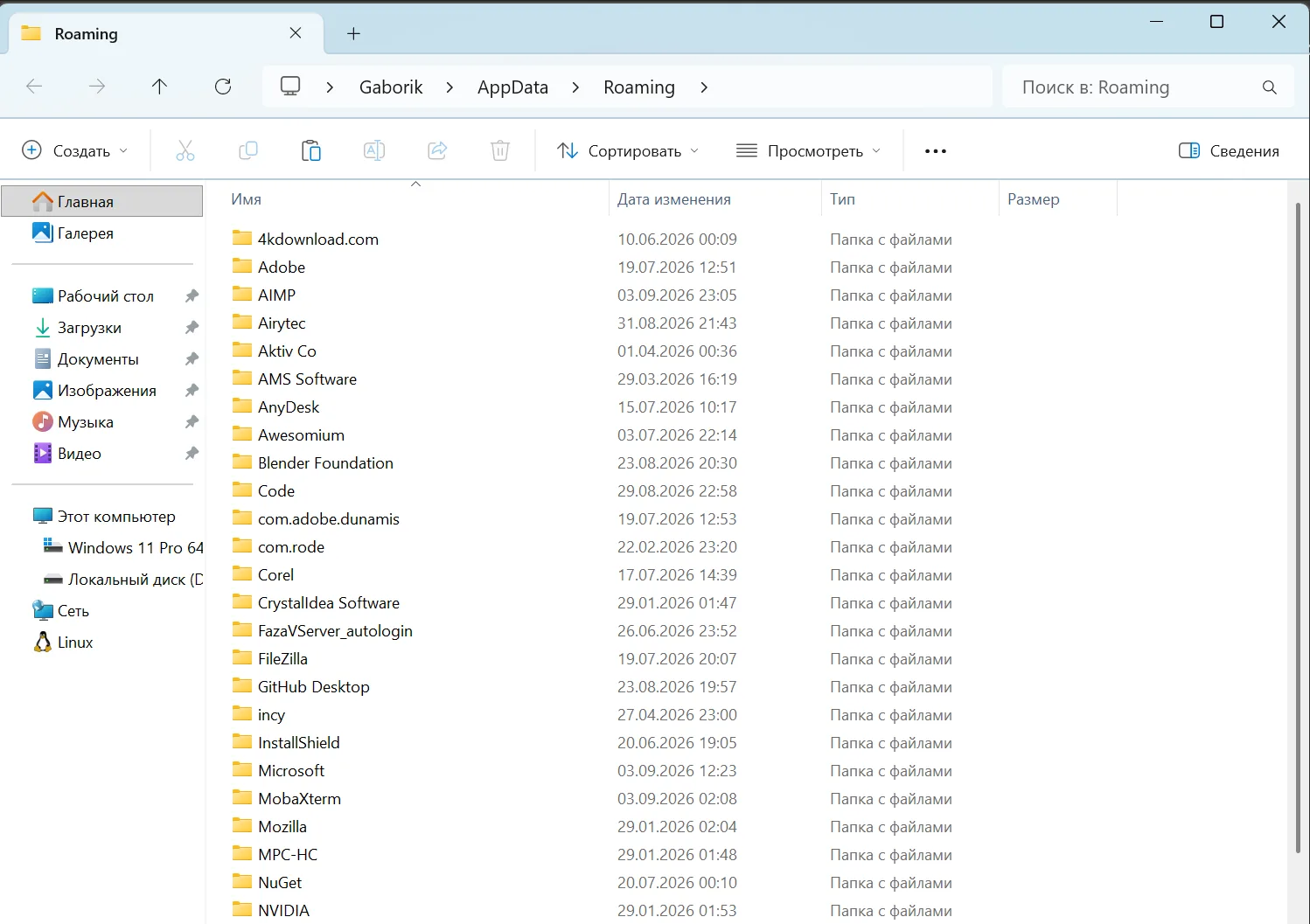
Task: Expand chevron after Roaming in path
Action: (704, 87)
